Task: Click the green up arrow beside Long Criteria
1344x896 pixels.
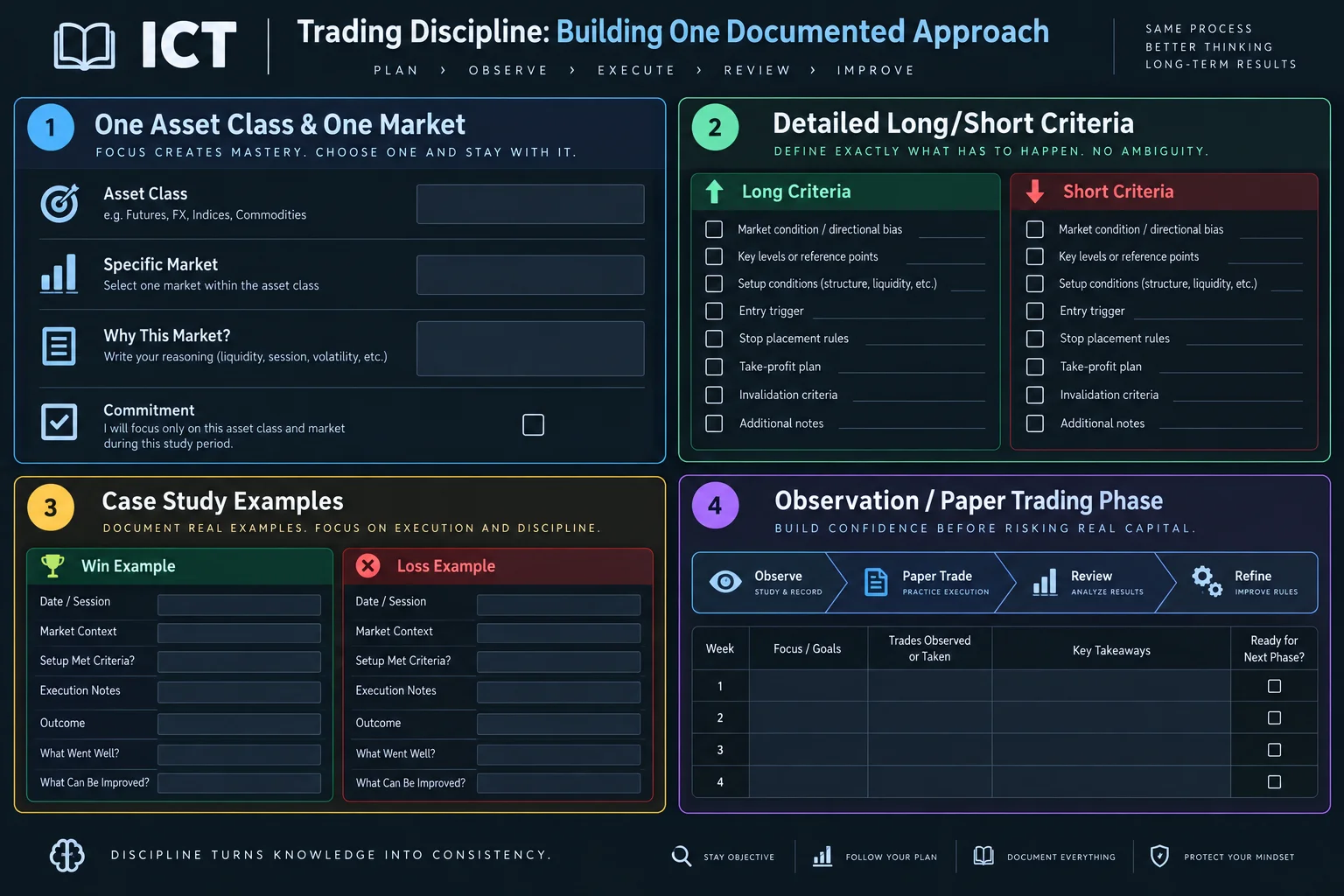Action: click(714, 192)
